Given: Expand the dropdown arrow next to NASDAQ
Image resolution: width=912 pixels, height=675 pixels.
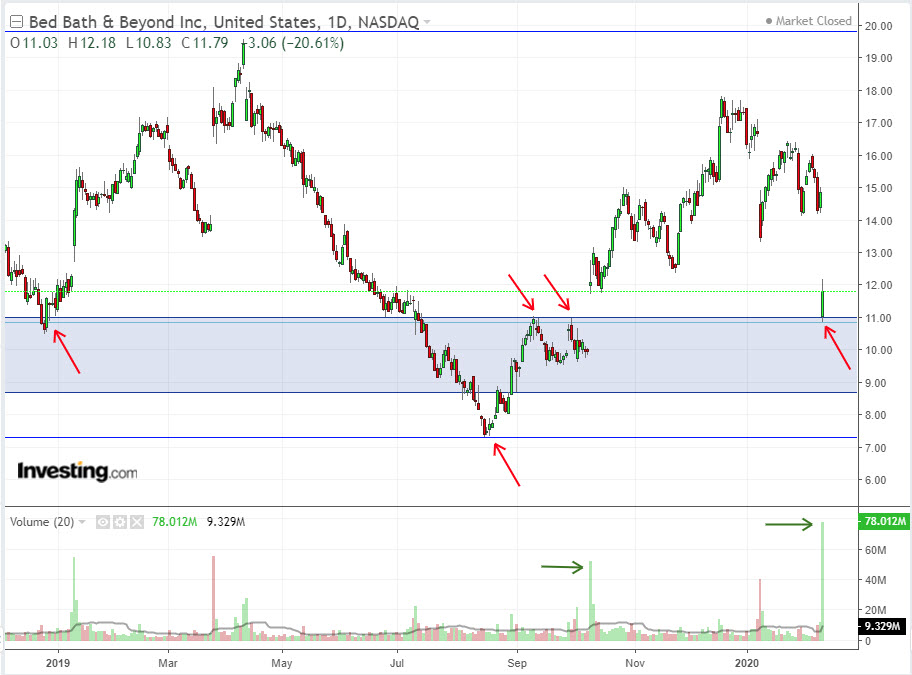Looking at the screenshot, I should (x=427, y=22).
